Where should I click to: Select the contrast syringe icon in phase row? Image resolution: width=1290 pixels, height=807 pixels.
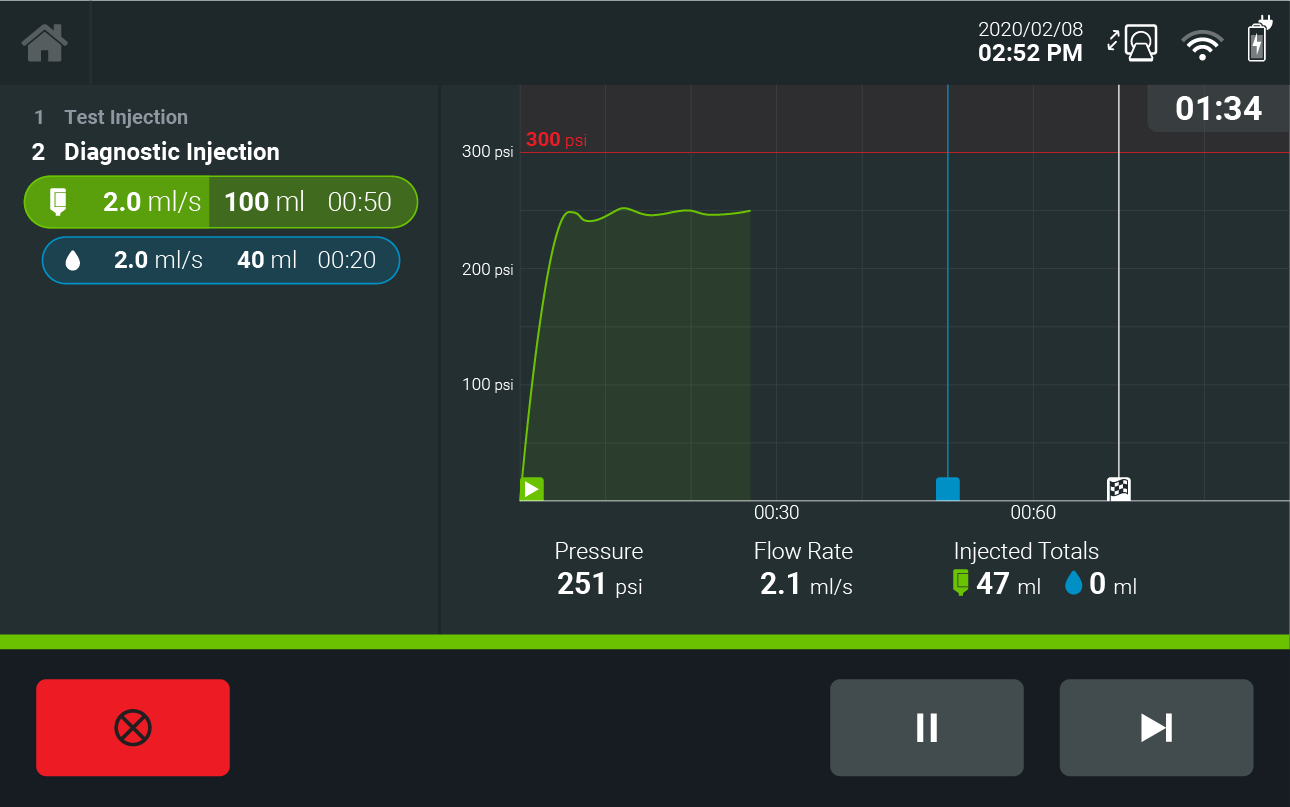coord(58,202)
